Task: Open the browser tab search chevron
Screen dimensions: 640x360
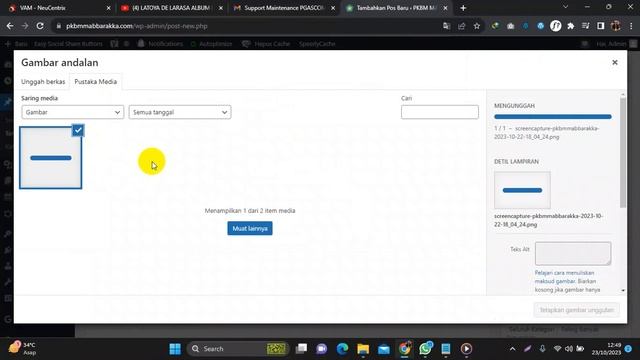Action: (x=565, y=7)
